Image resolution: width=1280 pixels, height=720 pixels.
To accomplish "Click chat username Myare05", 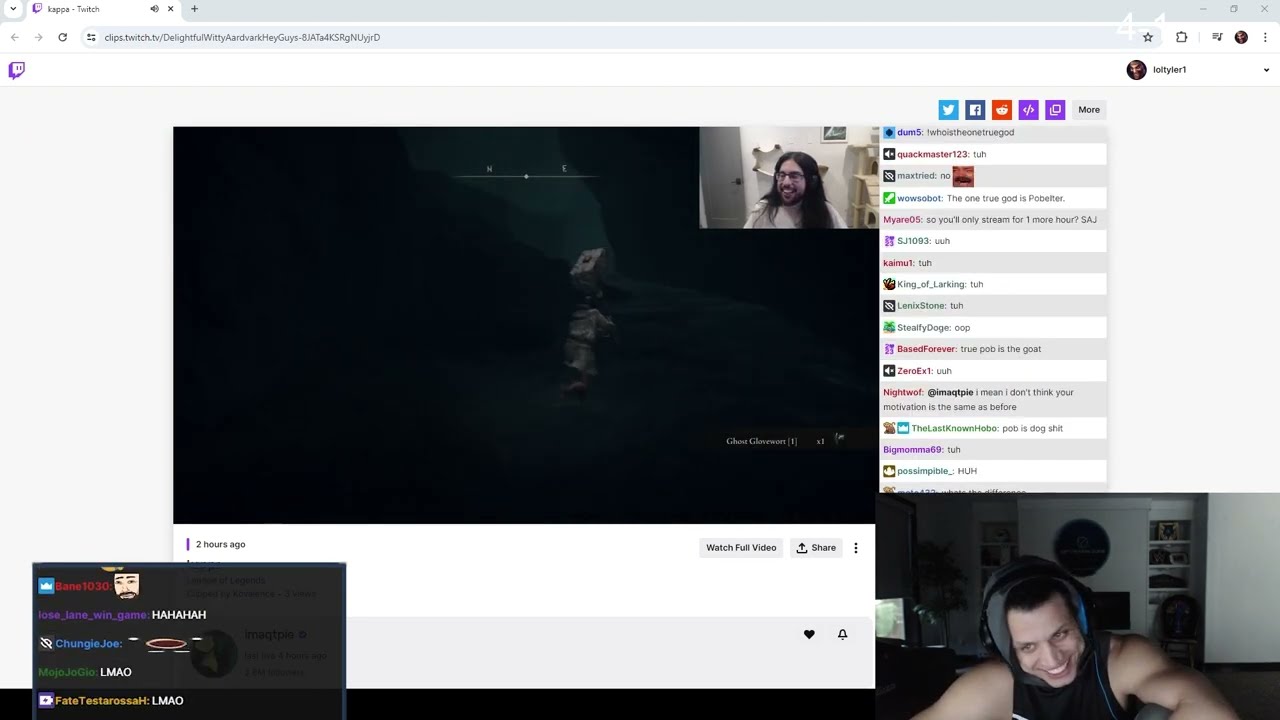I will [x=902, y=220].
